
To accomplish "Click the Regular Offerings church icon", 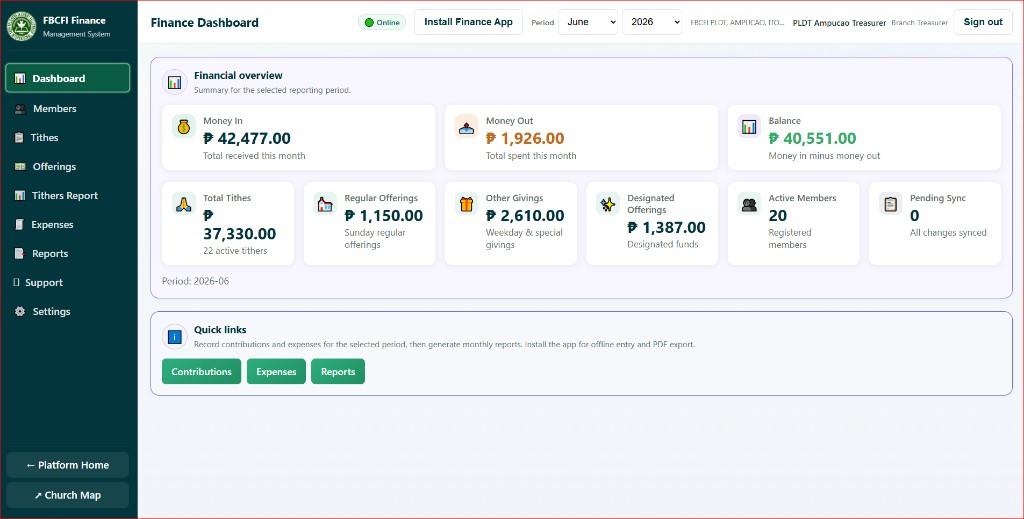I will click(325, 204).
